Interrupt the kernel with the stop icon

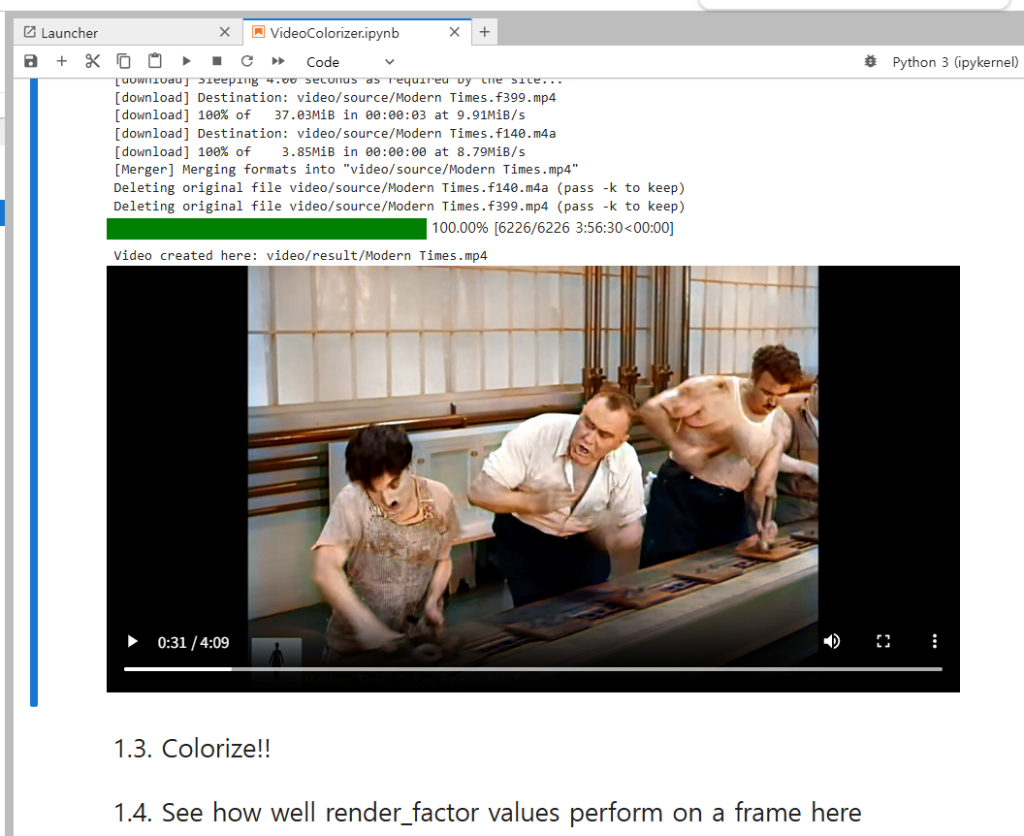click(x=217, y=61)
